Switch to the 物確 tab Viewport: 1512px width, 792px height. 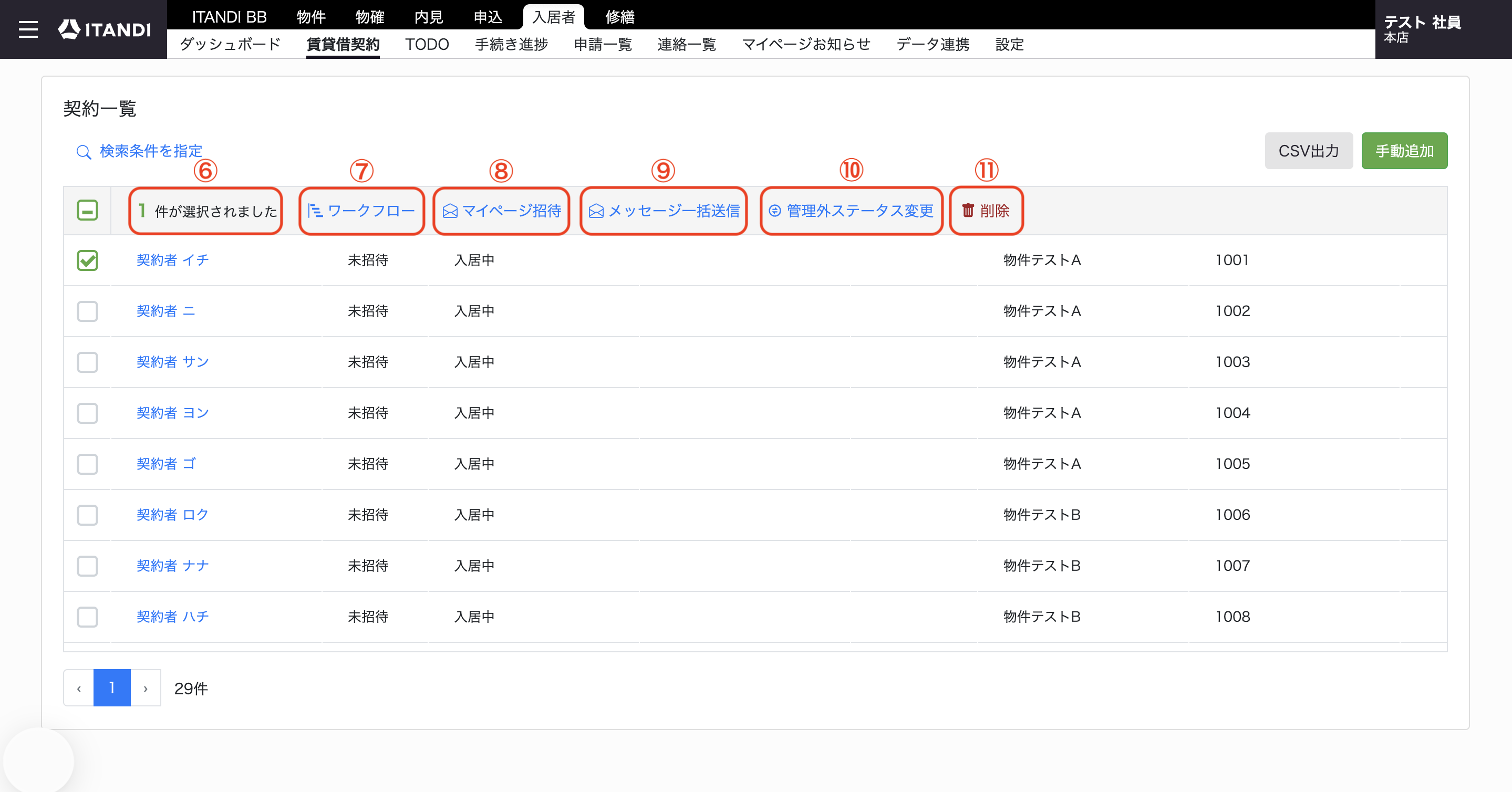coord(370,17)
